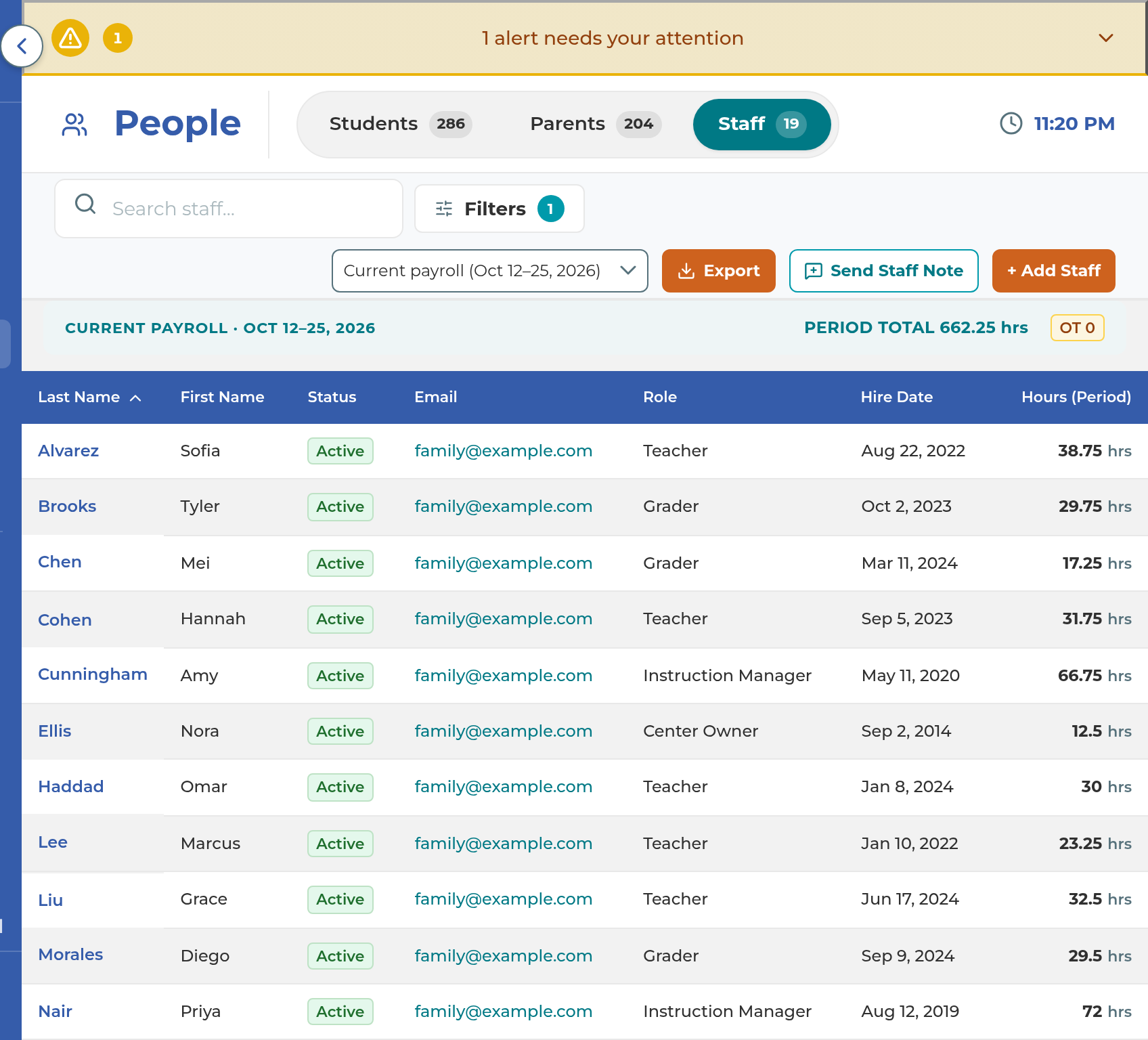Click the Filters count badge
Image resolution: width=1148 pixels, height=1040 pixels.
550,209
